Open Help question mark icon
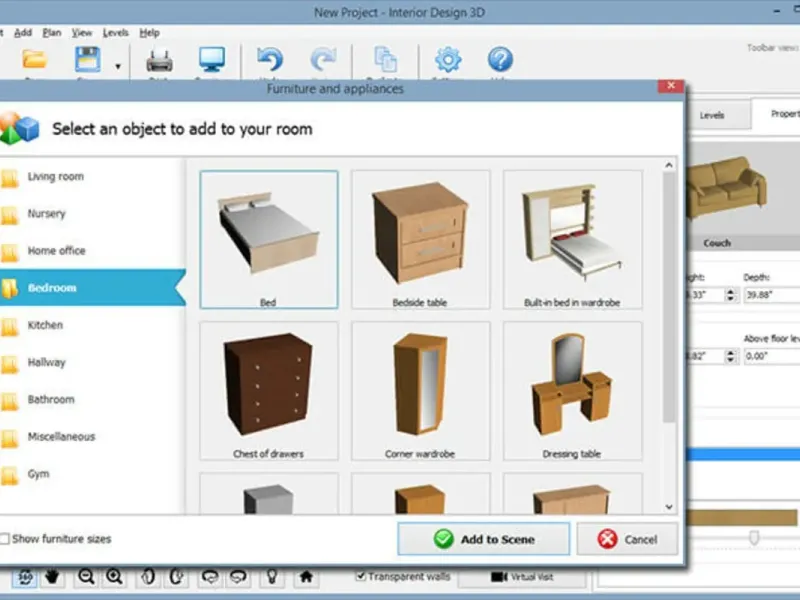This screenshot has width=800, height=600. tap(500, 59)
